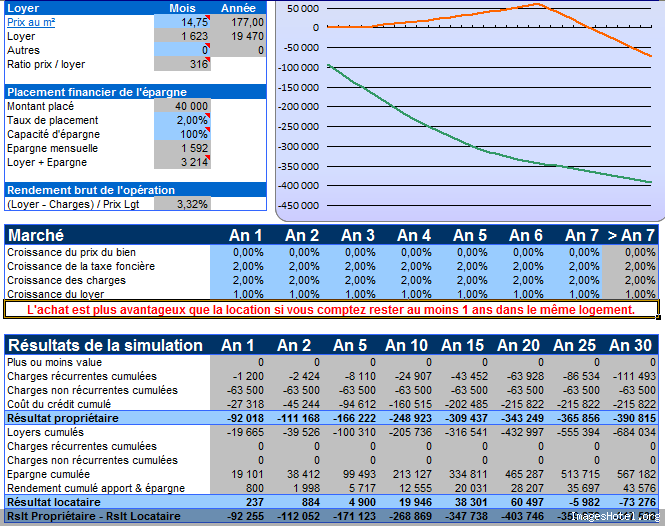
Task: Select the Montant placé value 40 000
Action: click(x=182, y=106)
